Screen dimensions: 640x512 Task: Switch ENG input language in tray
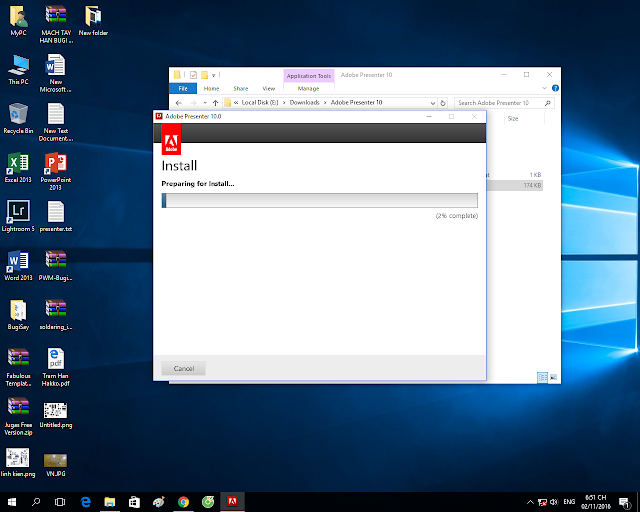point(569,502)
